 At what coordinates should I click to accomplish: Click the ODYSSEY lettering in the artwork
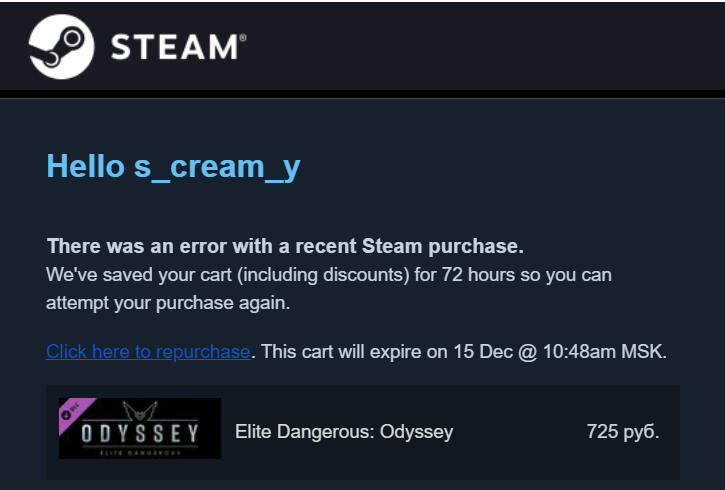tap(139, 434)
